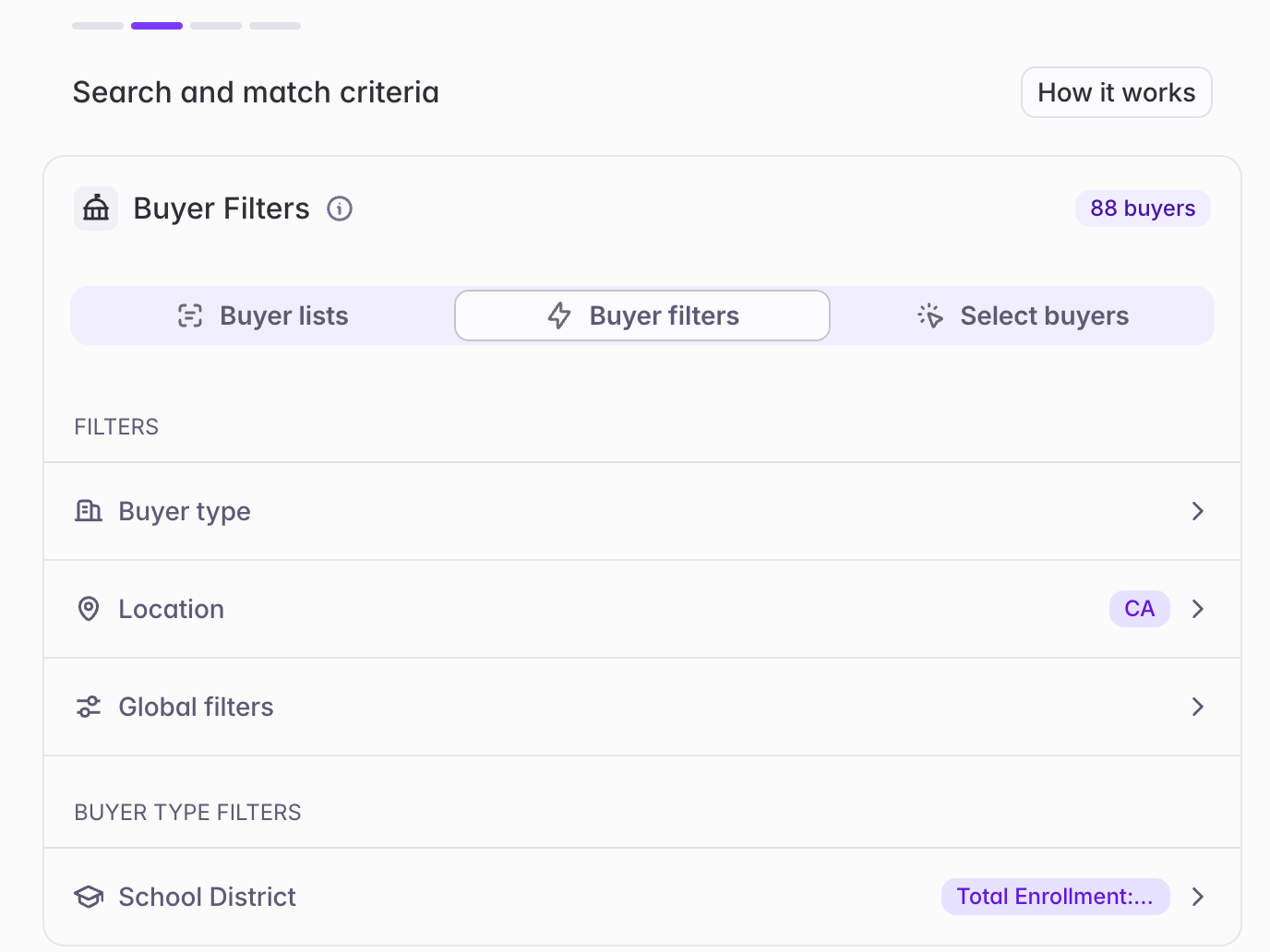1270x952 pixels.
Task: Click the active second progress step bar
Action: 157,26
